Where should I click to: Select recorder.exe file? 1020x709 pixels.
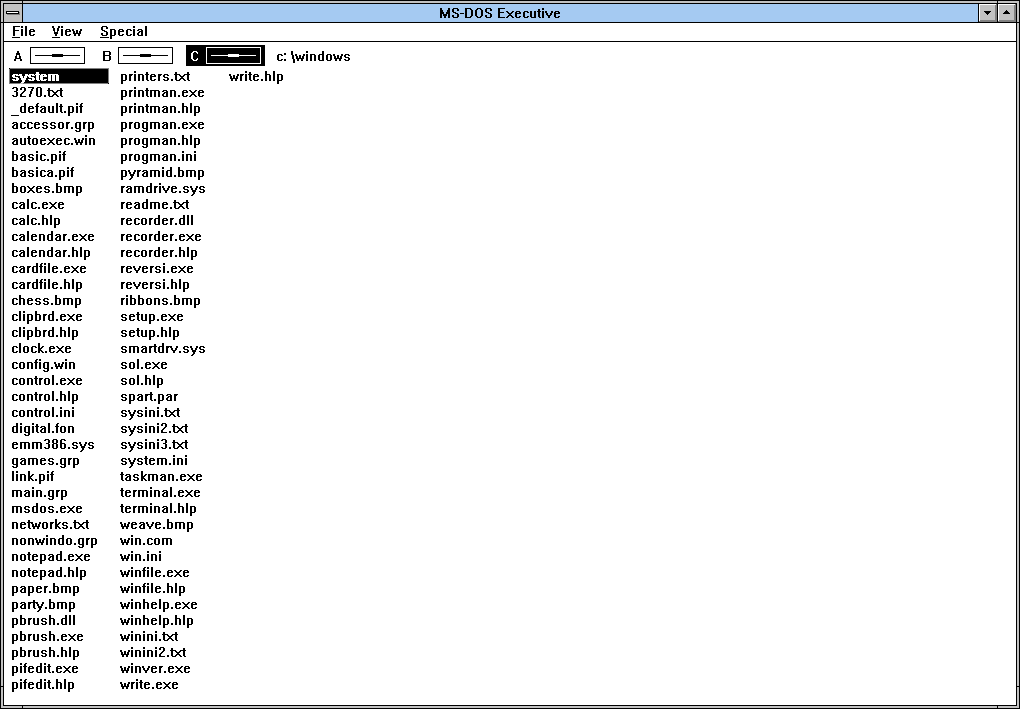161,236
